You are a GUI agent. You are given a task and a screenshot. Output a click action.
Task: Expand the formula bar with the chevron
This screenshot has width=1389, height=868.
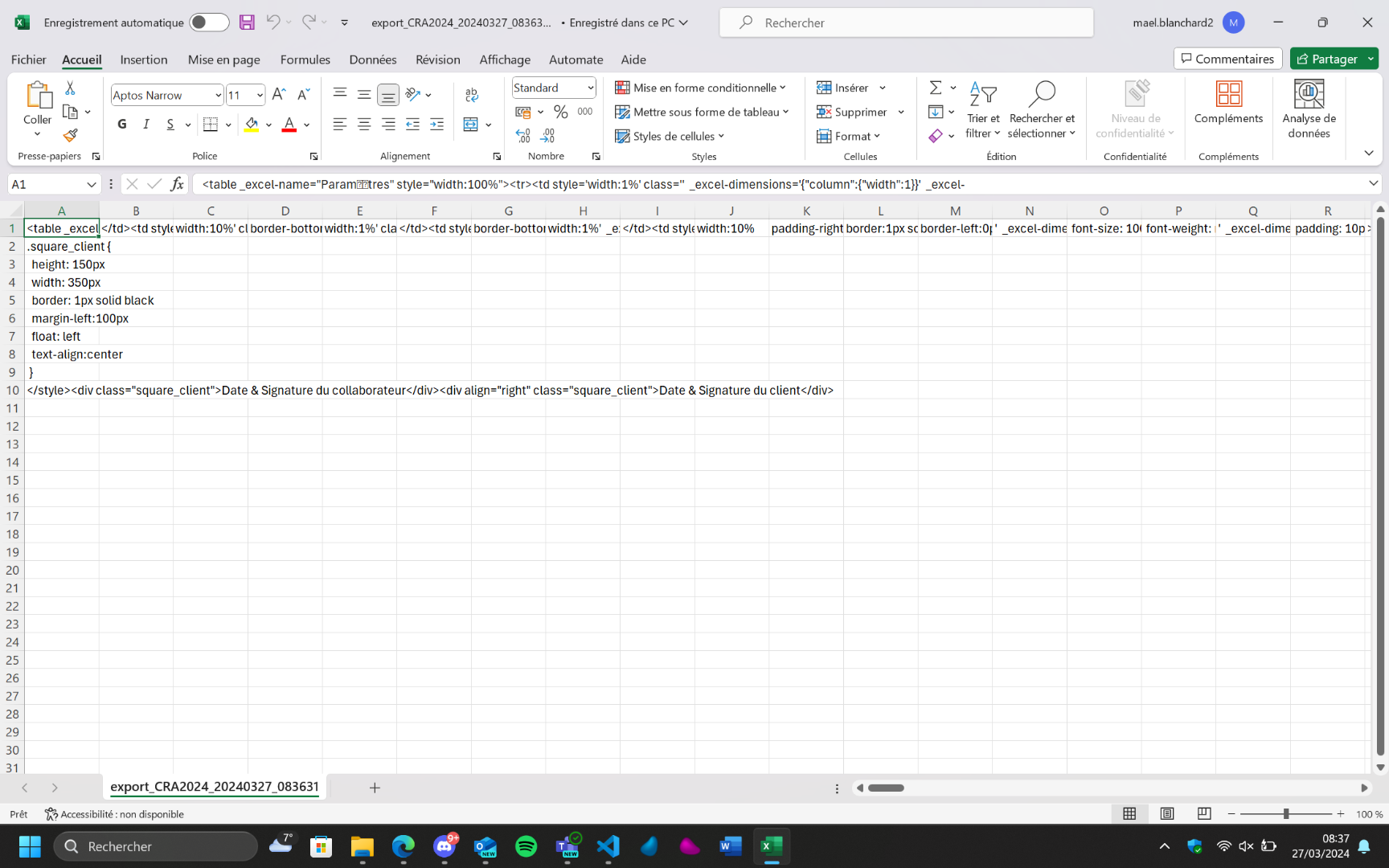[x=1373, y=184]
